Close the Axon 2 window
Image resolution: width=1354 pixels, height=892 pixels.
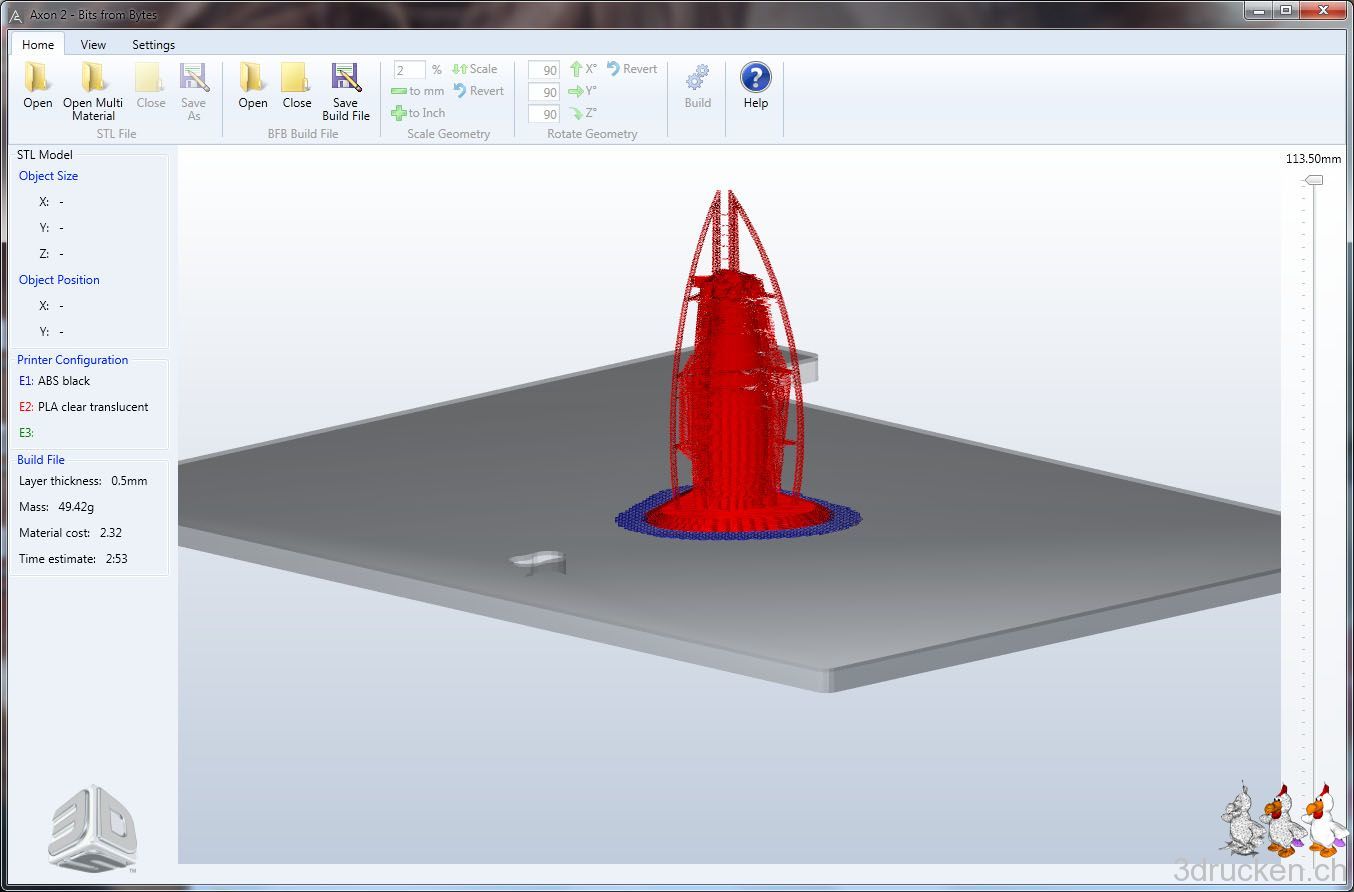[x=1322, y=10]
